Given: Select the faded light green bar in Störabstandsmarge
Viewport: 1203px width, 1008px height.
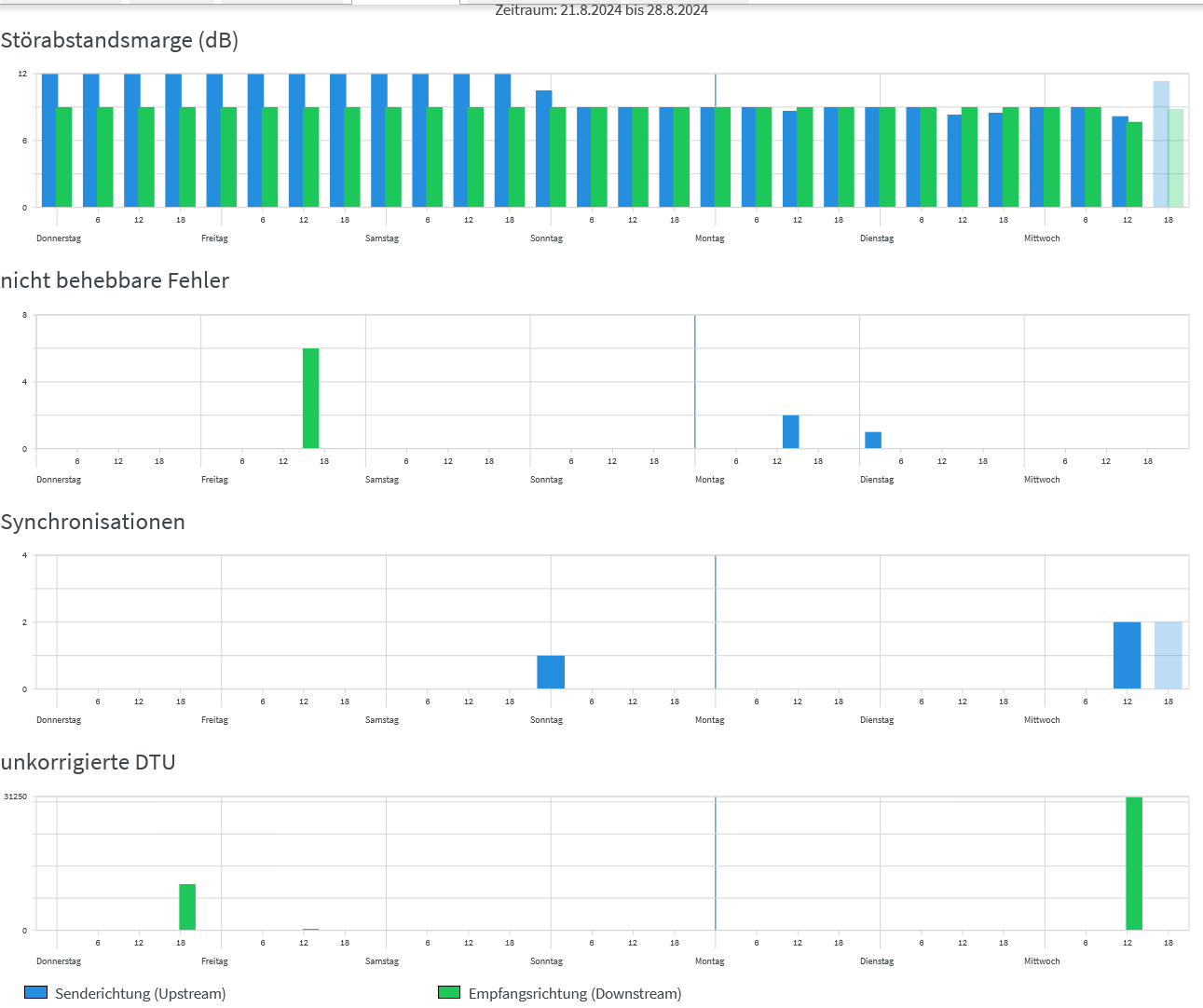Looking at the screenshot, I should click(1176, 158).
